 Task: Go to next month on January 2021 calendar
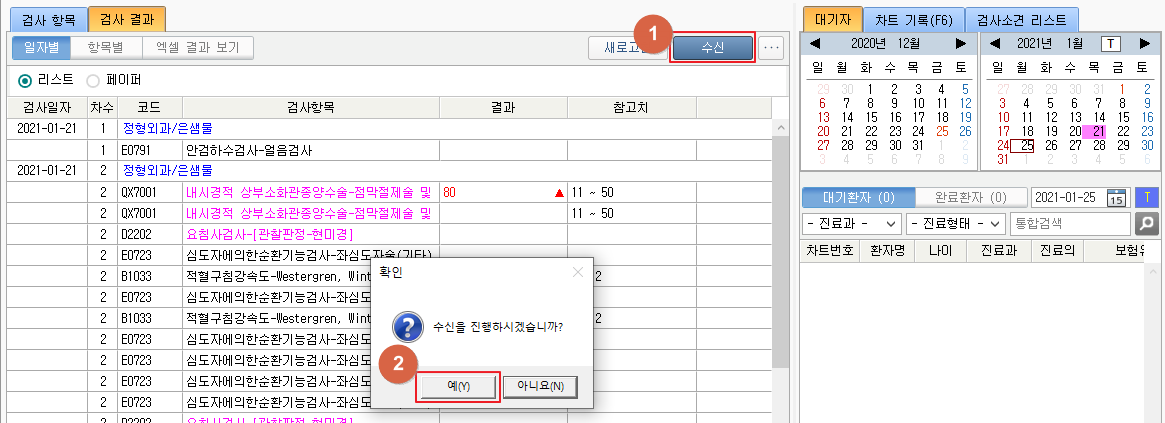click(1143, 43)
